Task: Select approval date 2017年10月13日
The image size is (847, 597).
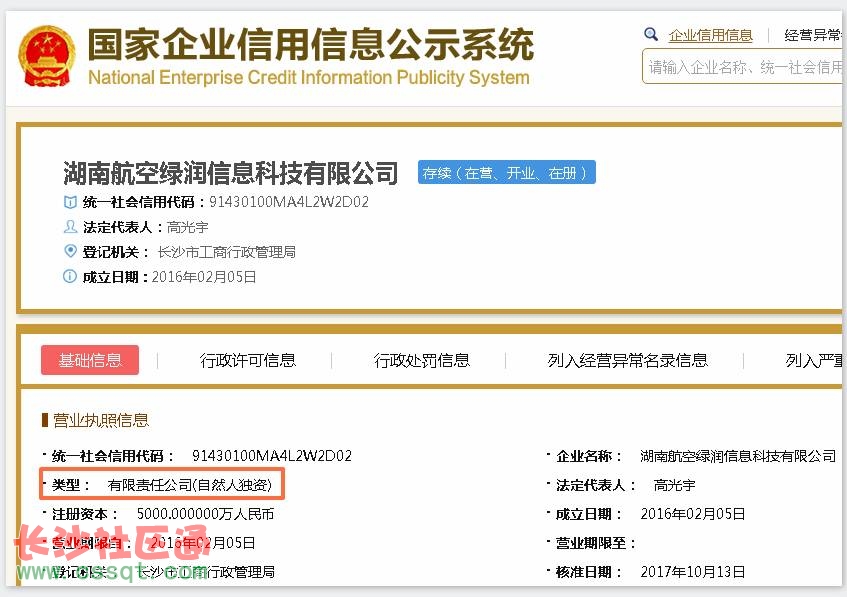Action: (x=693, y=572)
